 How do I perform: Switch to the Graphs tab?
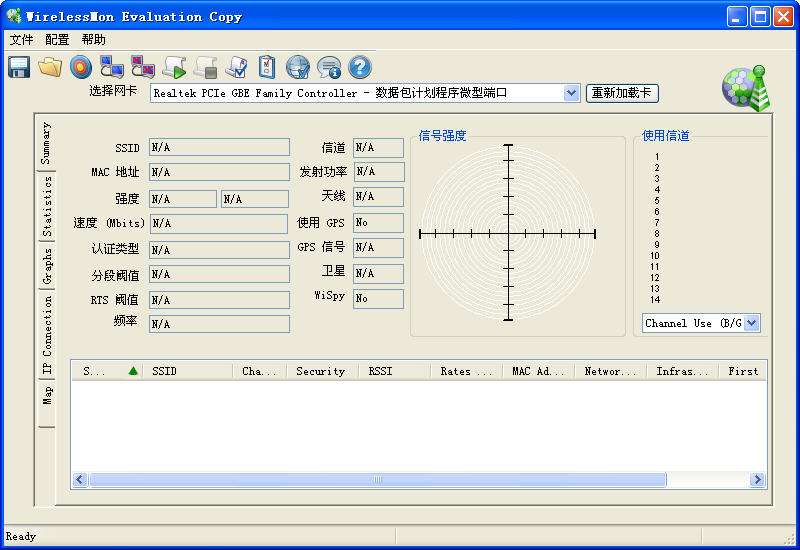[x=46, y=266]
